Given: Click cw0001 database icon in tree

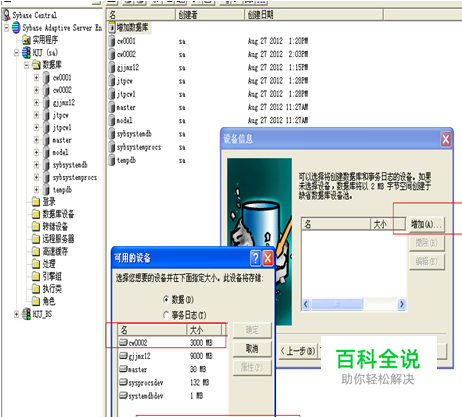Looking at the screenshot, I should pos(47,78).
